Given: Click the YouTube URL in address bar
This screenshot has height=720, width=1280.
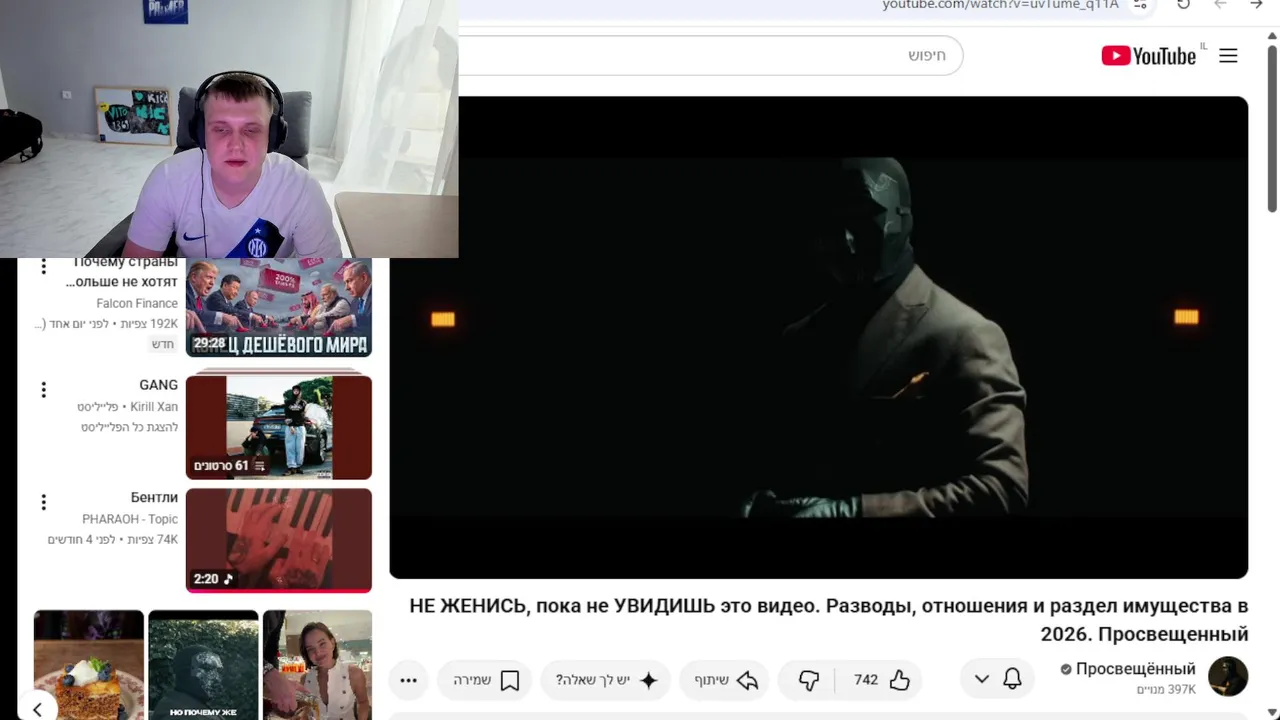Looking at the screenshot, I should click(1000, 5).
